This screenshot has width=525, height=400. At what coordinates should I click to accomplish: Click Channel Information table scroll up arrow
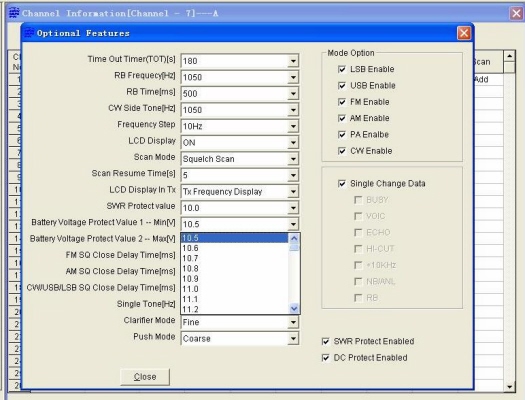click(509, 56)
